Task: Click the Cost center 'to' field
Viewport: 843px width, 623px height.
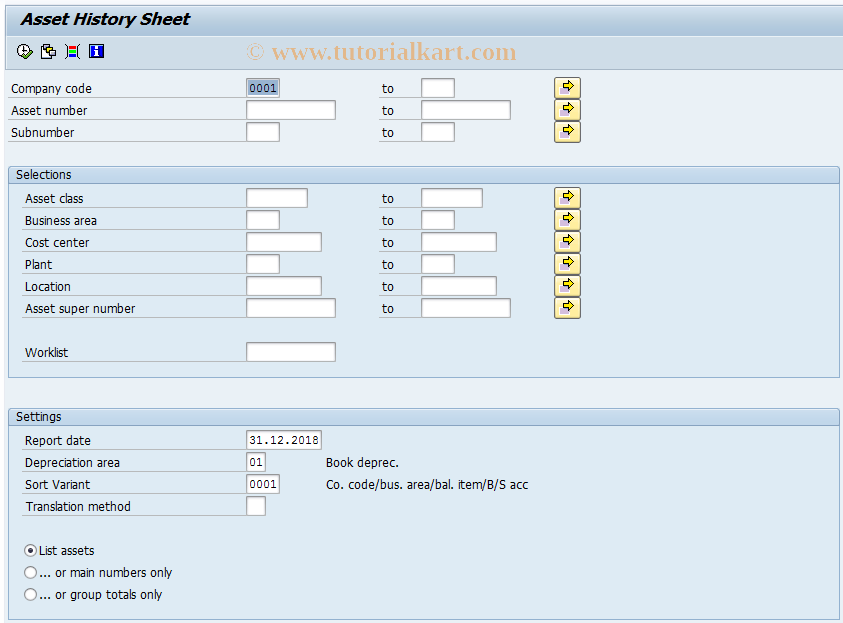Action: pos(459,242)
